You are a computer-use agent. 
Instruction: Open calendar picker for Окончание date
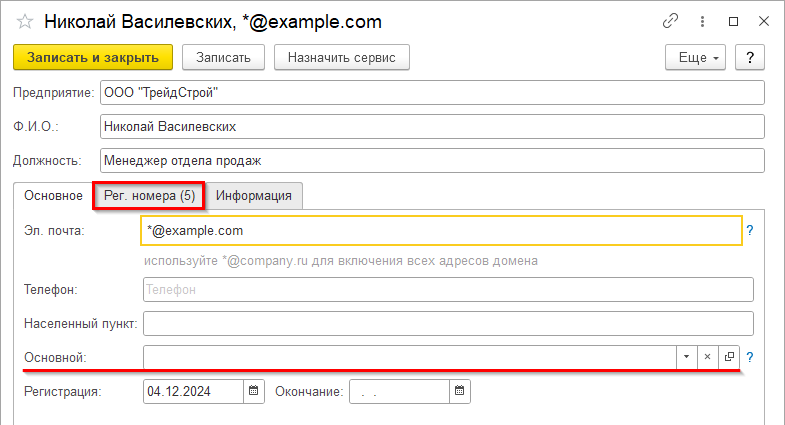point(459,391)
